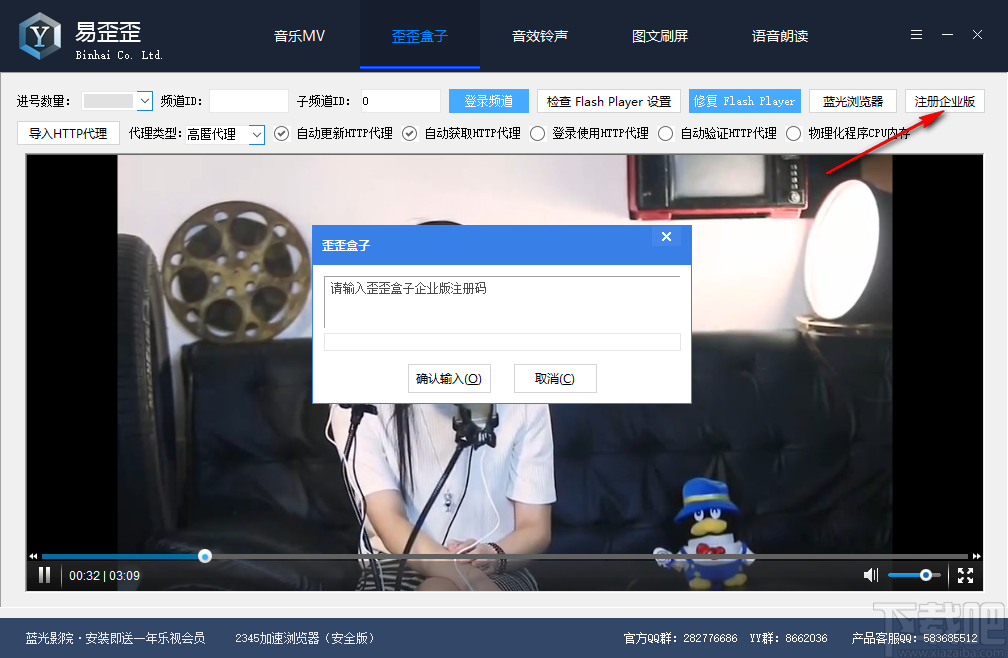Open the 语音朗读 tab
1008x658 pixels.
point(781,35)
